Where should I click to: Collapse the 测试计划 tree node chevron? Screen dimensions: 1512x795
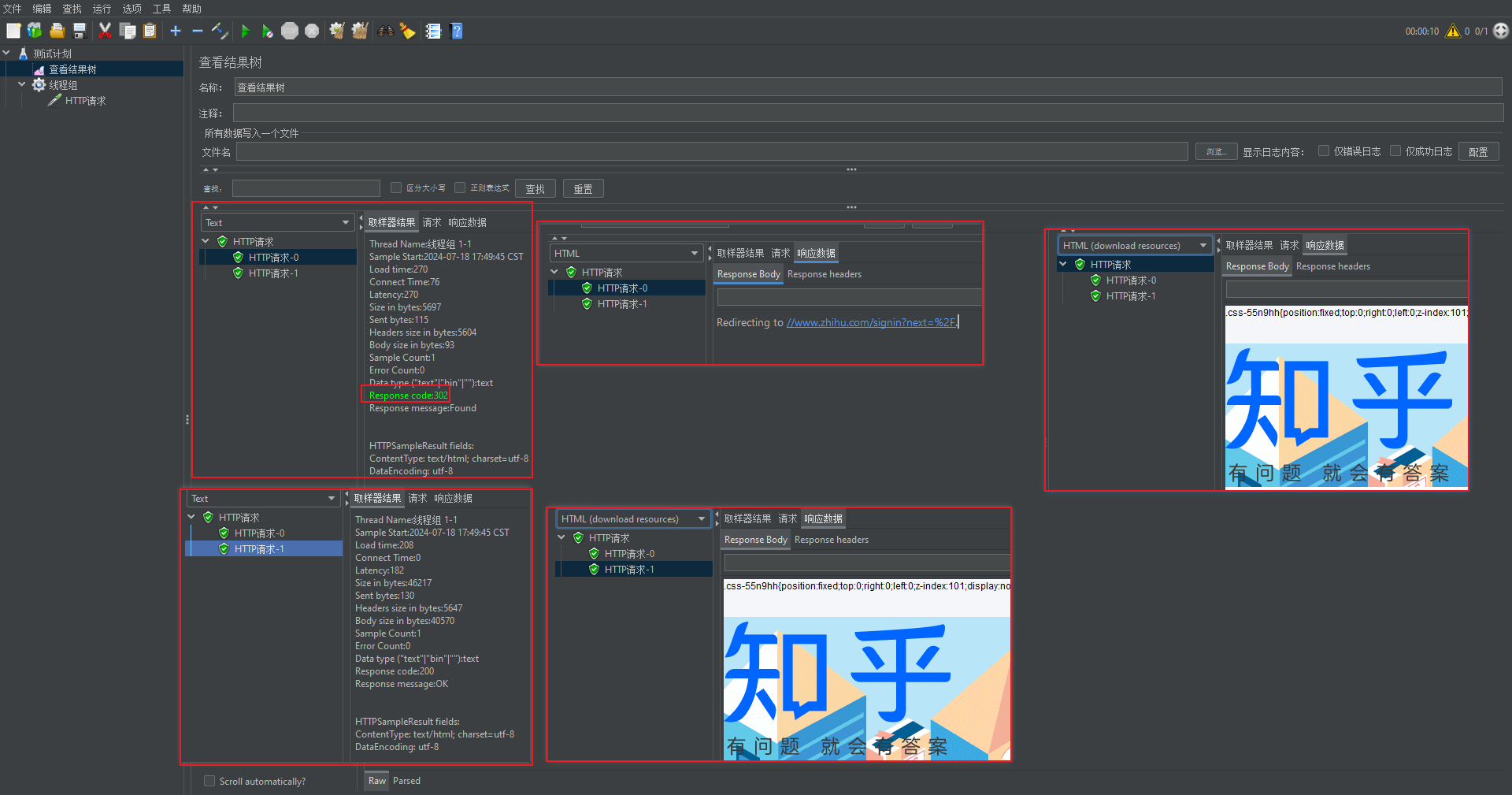(6, 54)
